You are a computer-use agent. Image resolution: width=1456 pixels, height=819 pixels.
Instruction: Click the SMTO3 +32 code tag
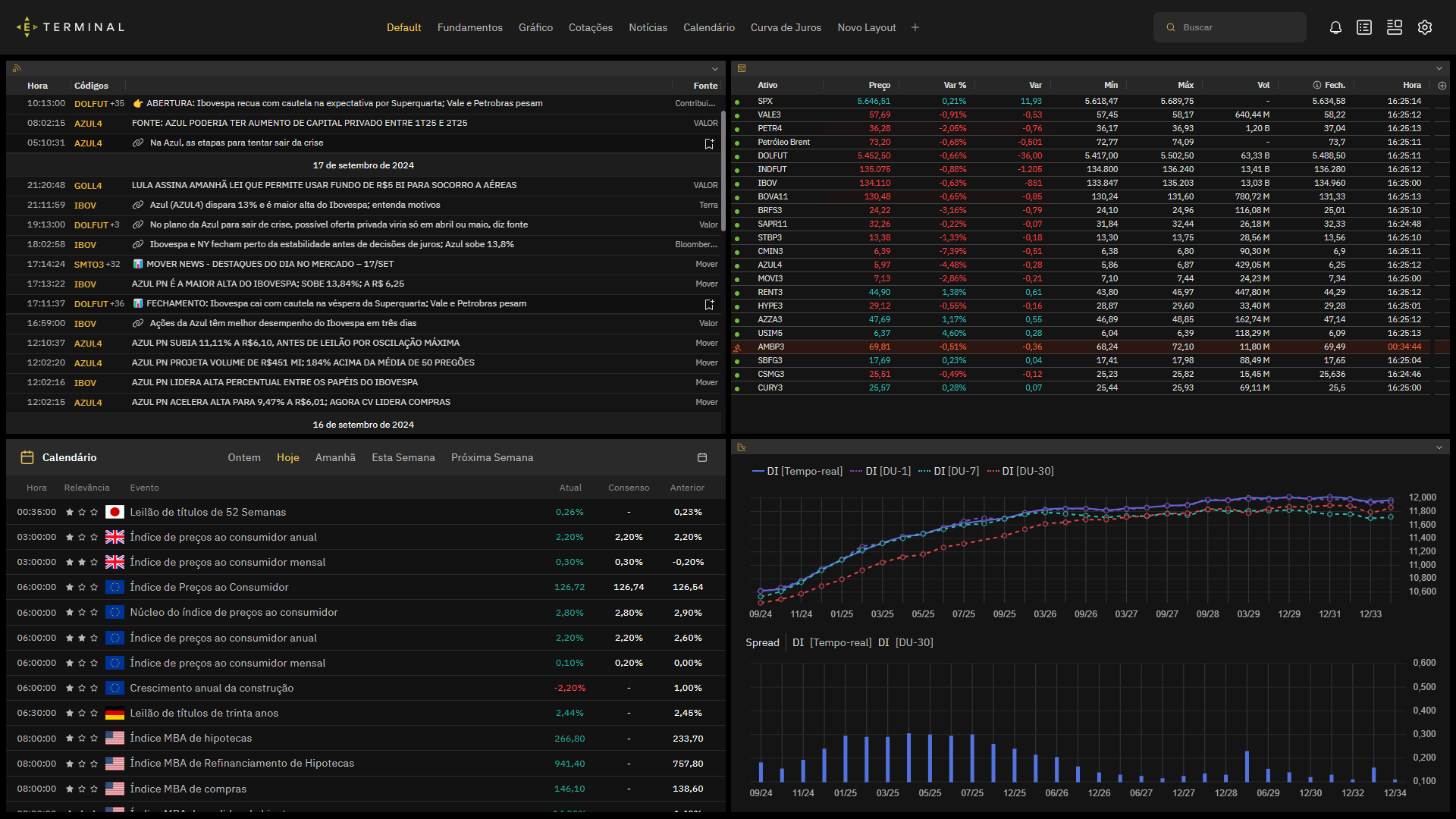coord(97,265)
